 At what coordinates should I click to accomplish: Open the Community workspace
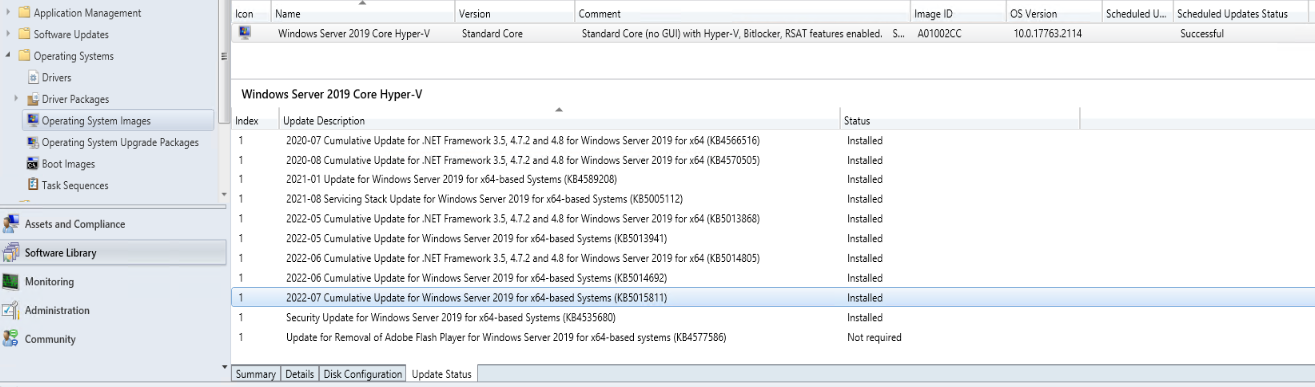pyautogui.click(x=114, y=339)
